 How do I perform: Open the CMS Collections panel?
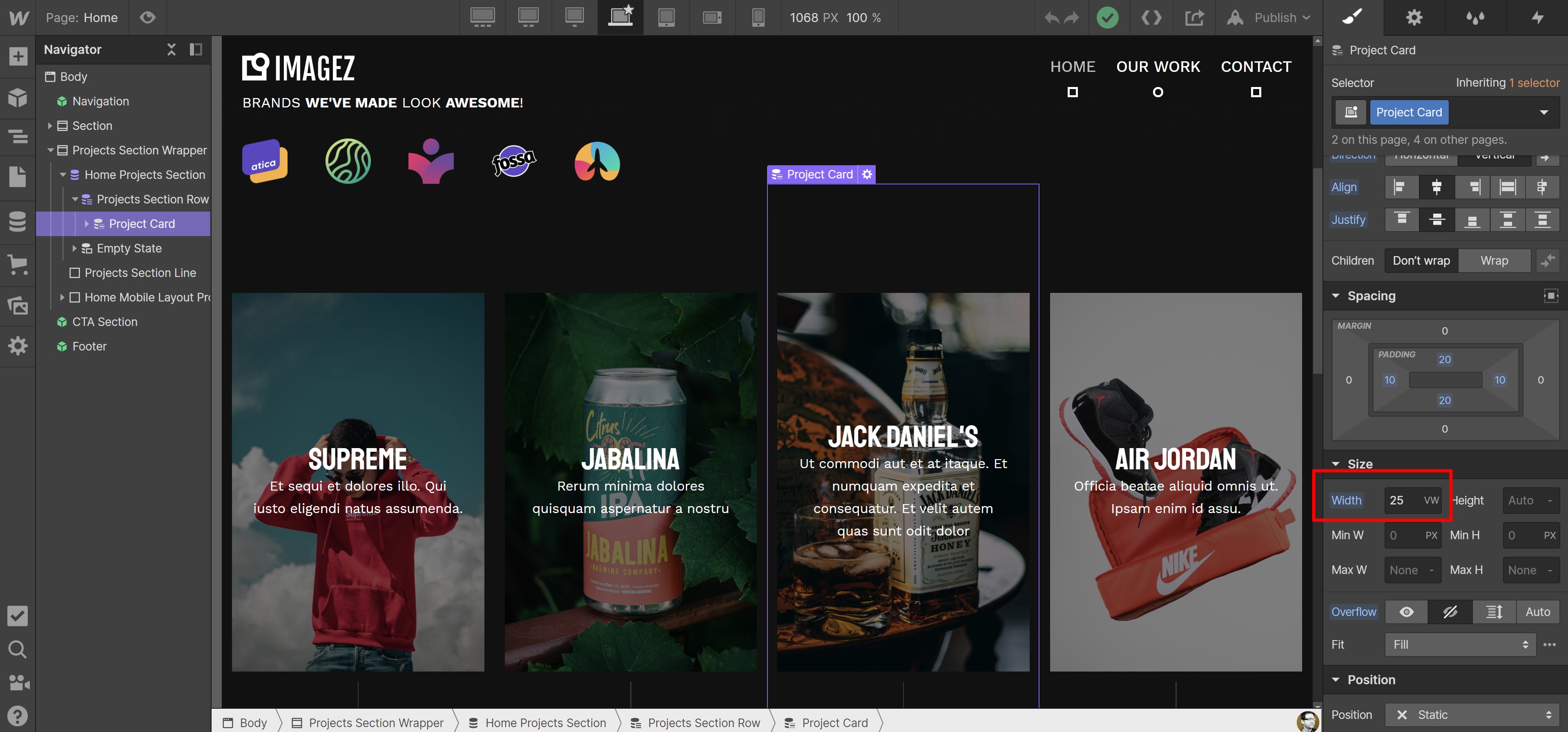tap(18, 221)
